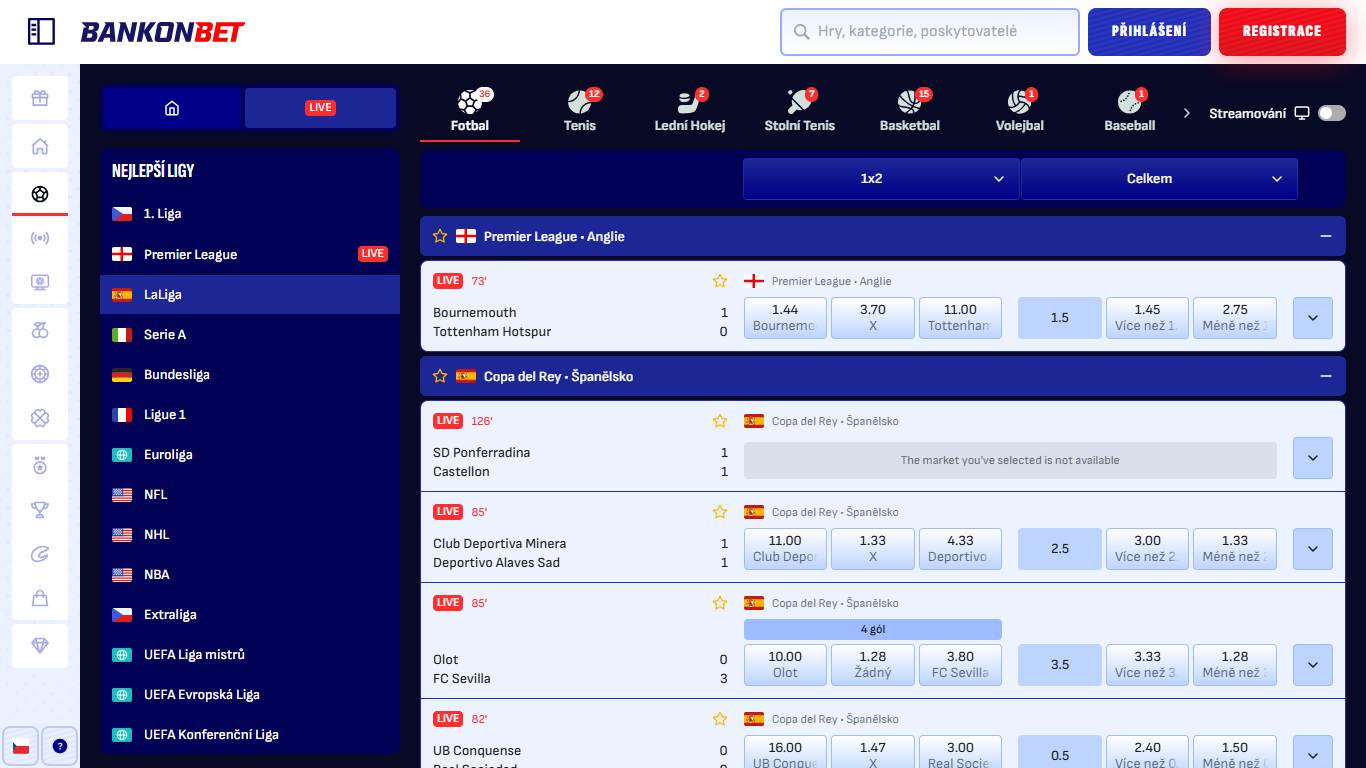Open LaLiga in best leagues

point(250,294)
